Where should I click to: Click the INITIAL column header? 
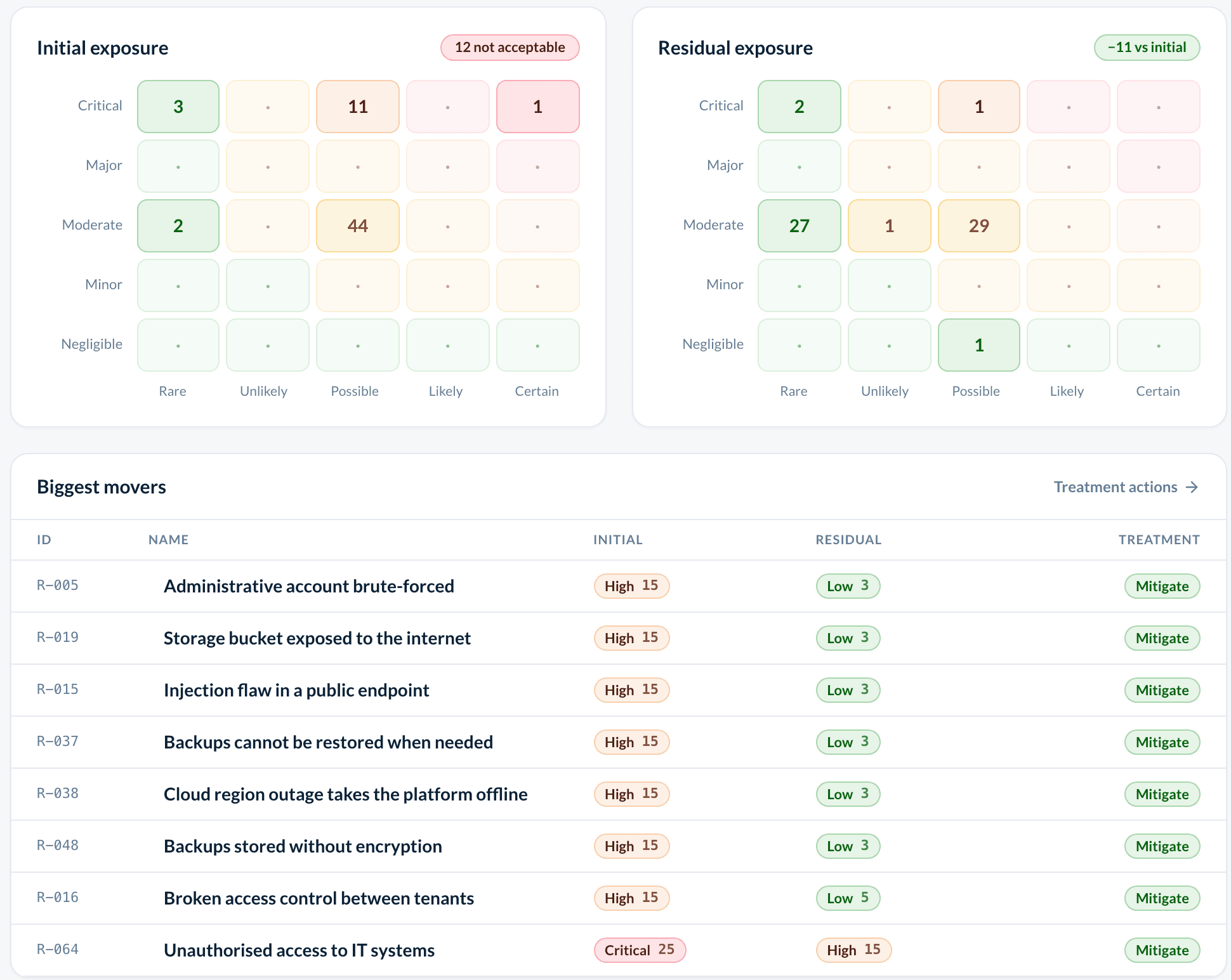(618, 540)
